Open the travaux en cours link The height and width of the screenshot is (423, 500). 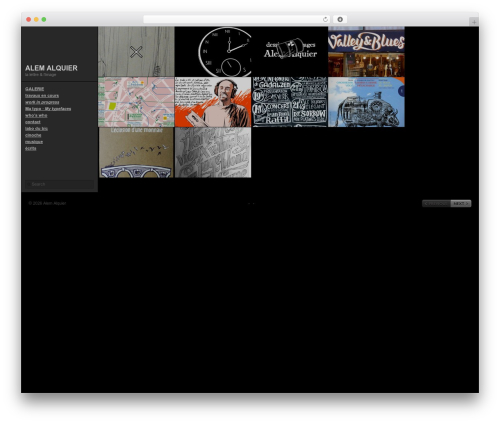[42, 96]
